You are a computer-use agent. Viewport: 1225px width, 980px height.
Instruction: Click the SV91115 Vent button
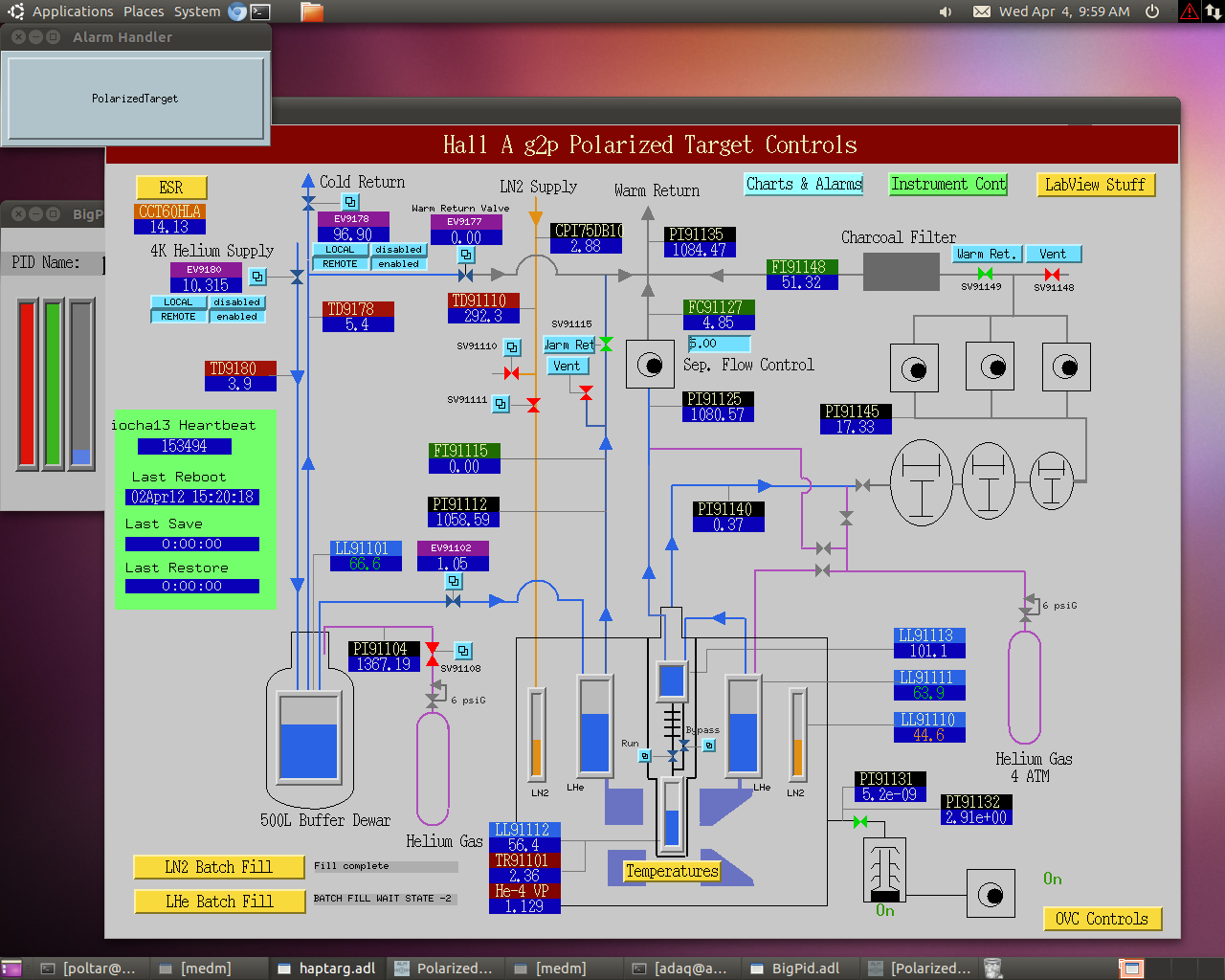pyautogui.click(x=567, y=366)
